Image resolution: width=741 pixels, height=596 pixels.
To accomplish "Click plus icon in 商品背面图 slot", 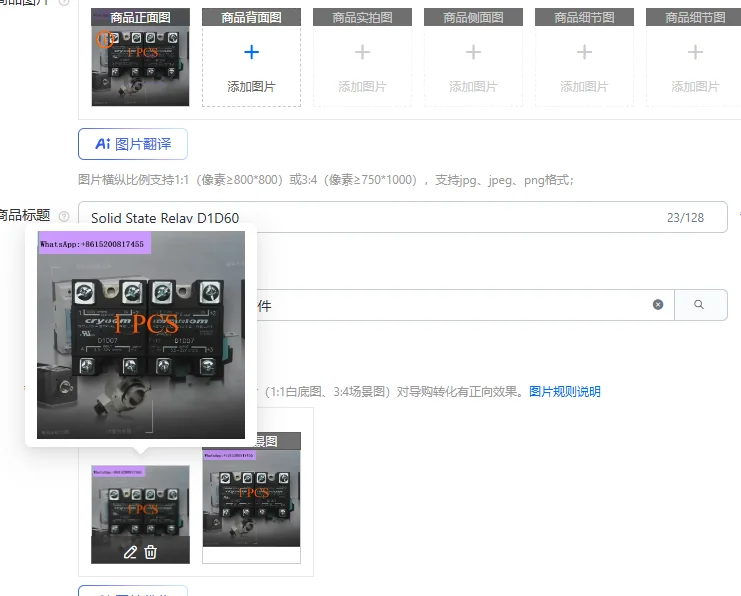I will [x=251, y=52].
